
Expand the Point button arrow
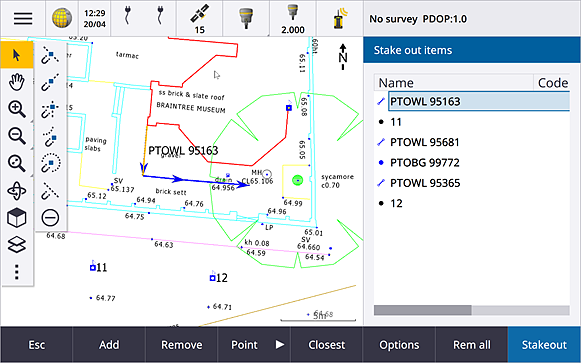tap(280, 345)
